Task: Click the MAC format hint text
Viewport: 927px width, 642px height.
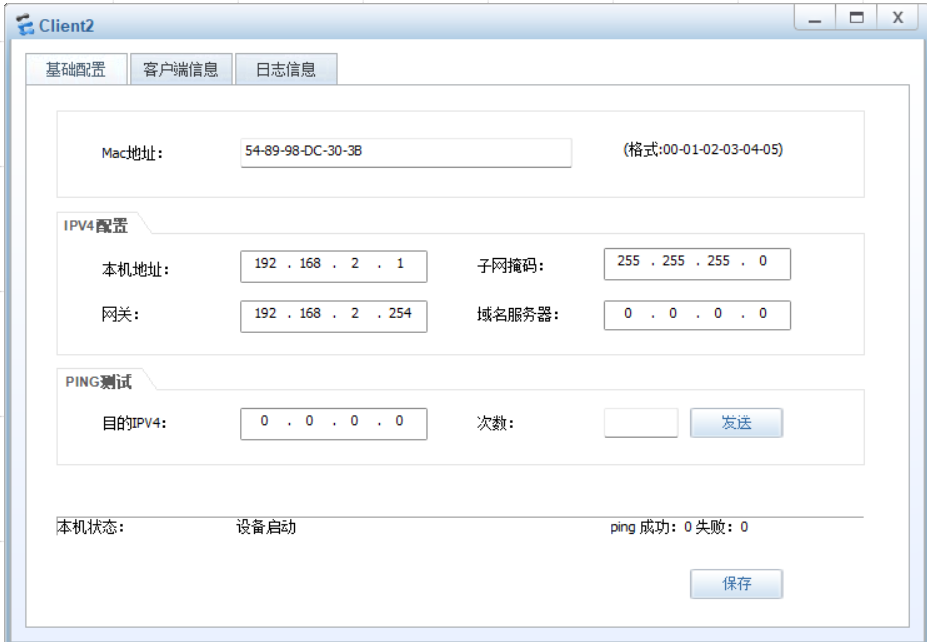Action: click(x=703, y=150)
